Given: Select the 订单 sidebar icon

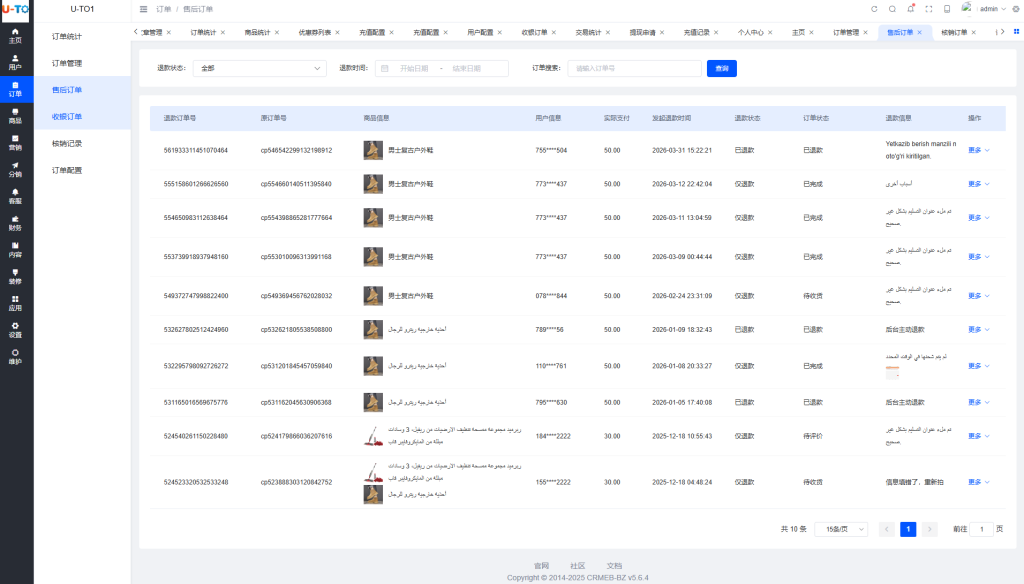Looking at the screenshot, I should point(15,89).
